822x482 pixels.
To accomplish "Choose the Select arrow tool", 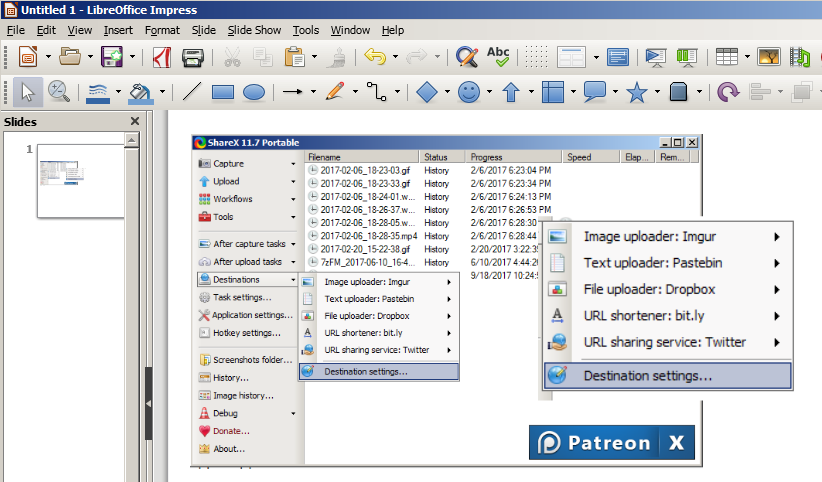I will coord(28,92).
